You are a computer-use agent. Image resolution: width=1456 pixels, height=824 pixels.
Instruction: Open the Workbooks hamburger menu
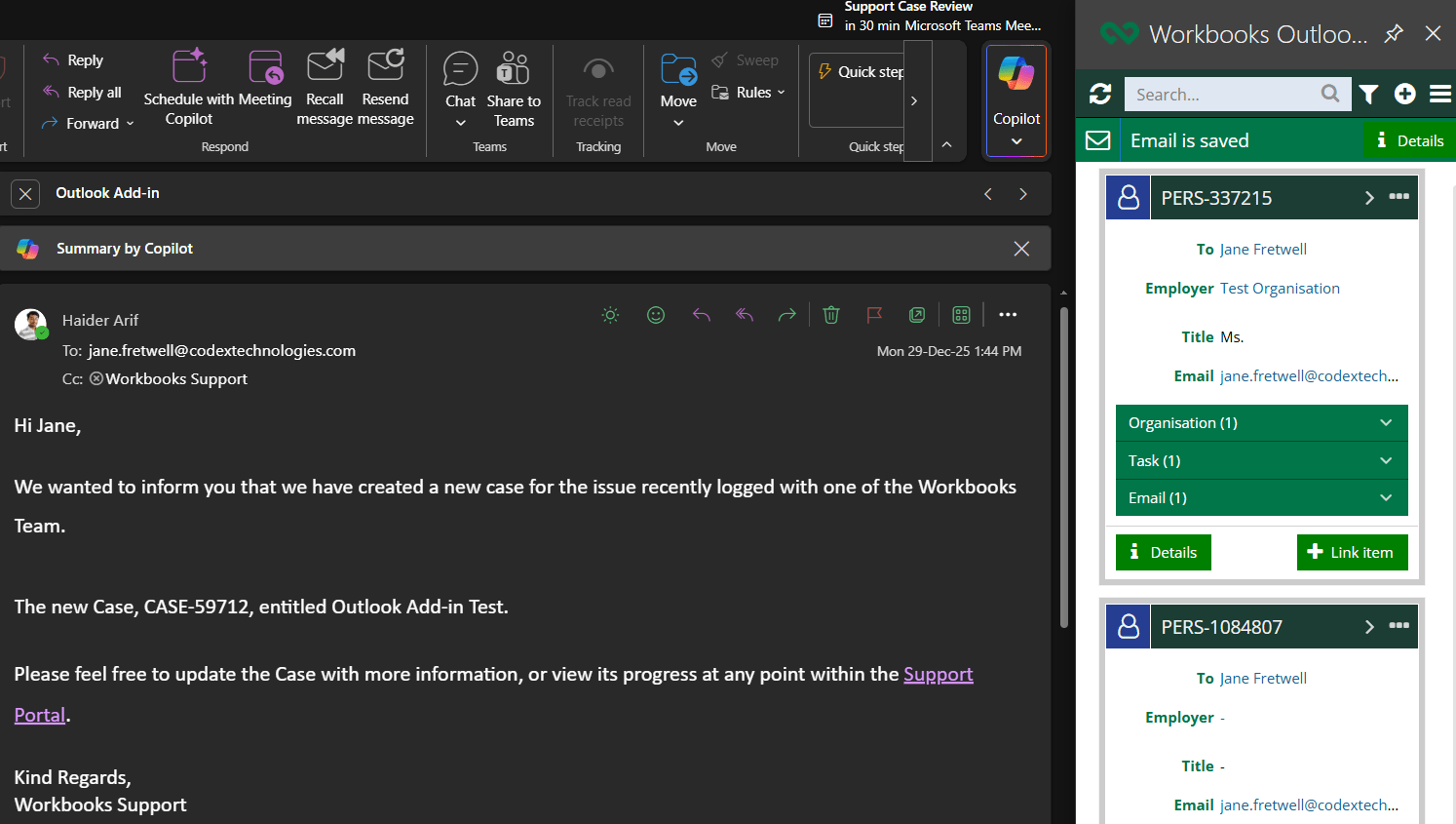(x=1439, y=94)
